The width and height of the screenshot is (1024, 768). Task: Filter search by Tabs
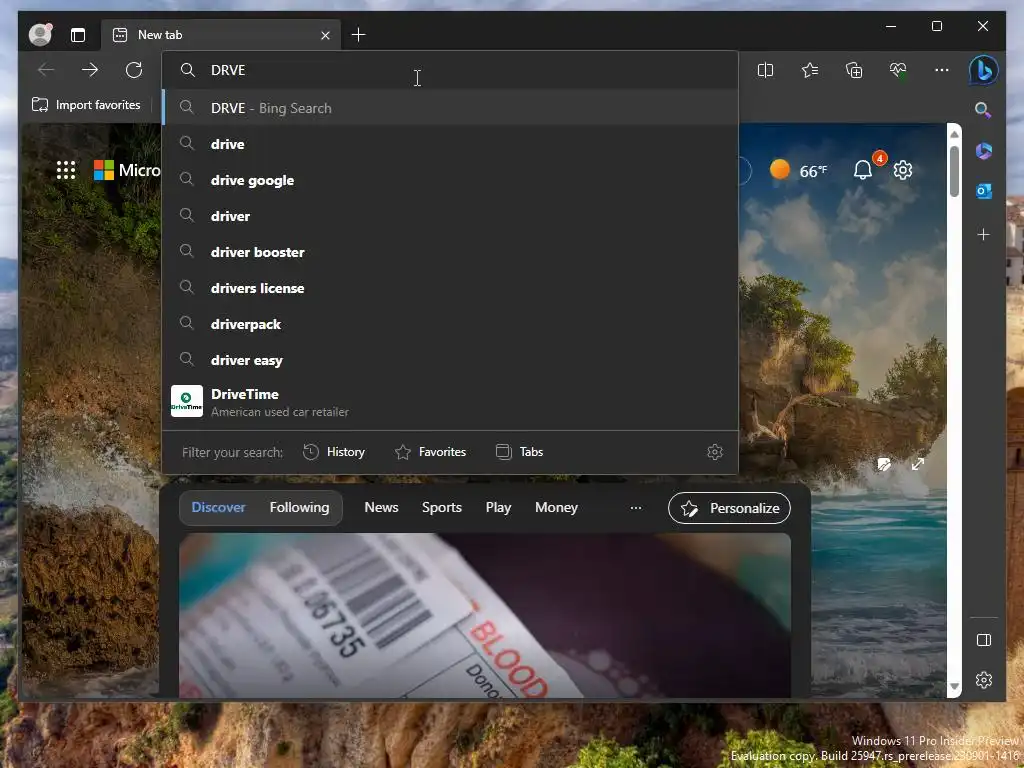tap(520, 452)
